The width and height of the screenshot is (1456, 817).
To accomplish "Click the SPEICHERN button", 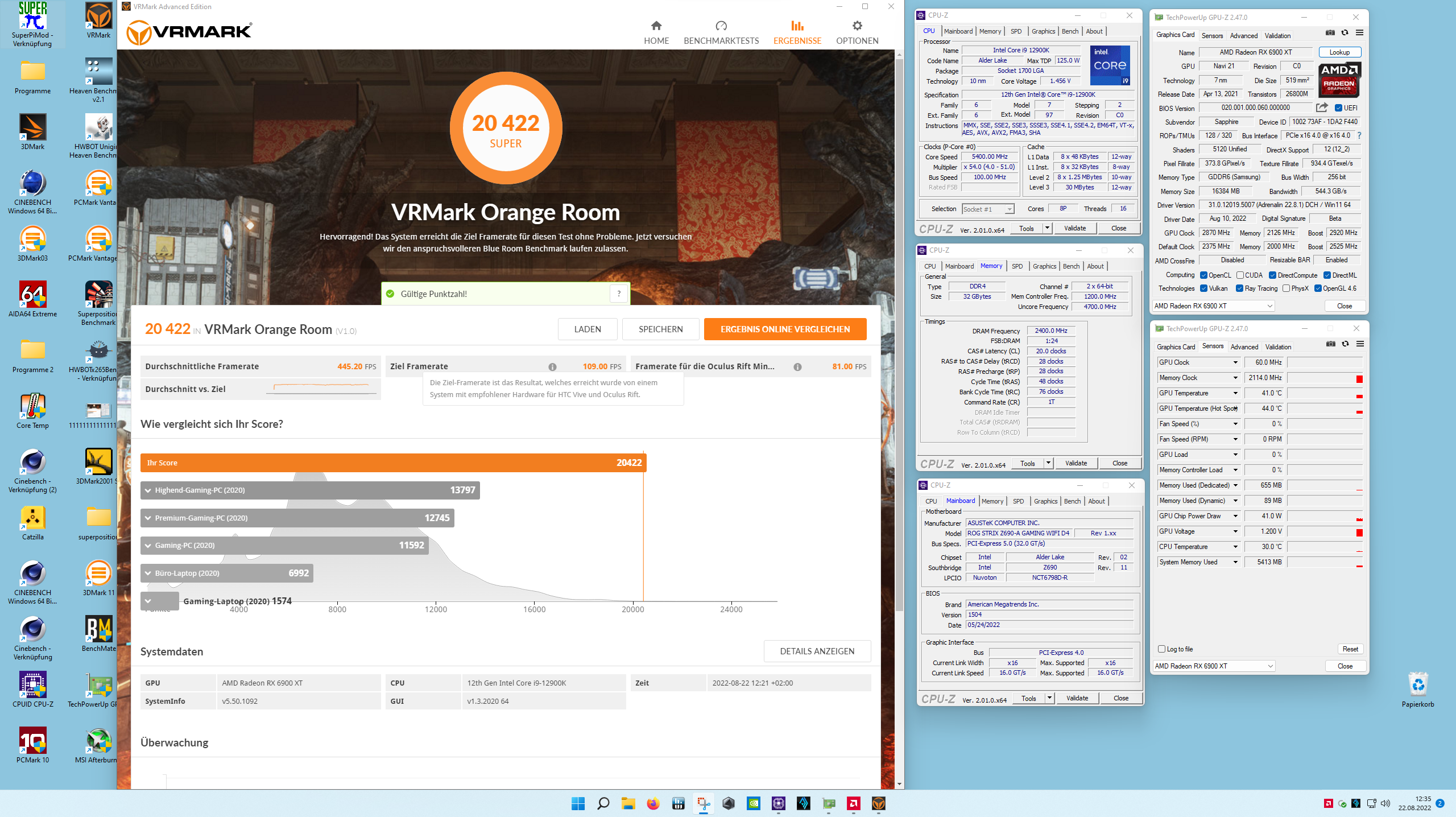I will point(661,329).
